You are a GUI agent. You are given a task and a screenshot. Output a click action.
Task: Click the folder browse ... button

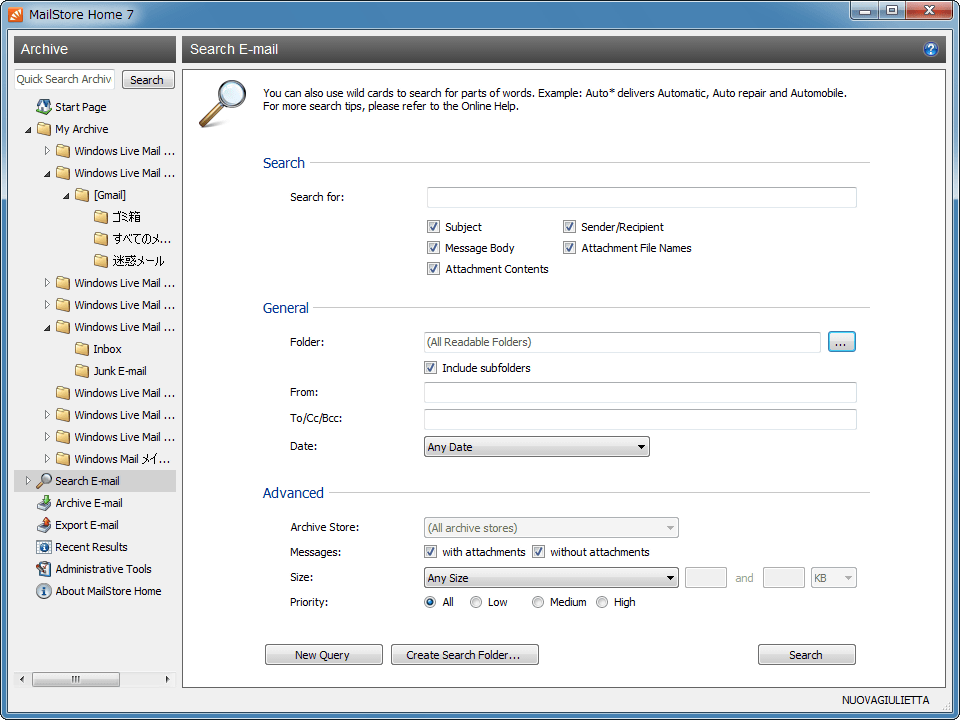pos(842,342)
